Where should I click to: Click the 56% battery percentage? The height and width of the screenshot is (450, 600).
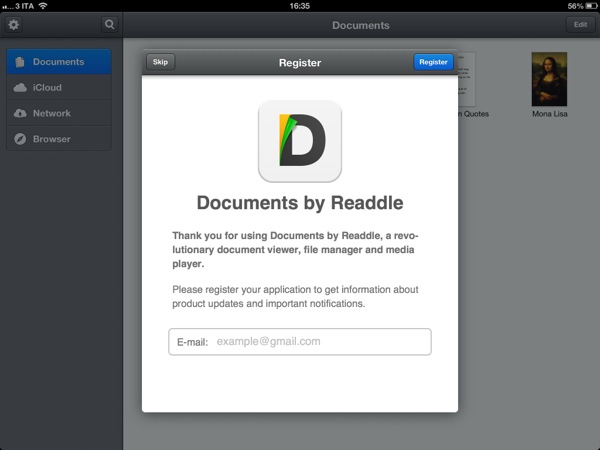pos(575,6)
